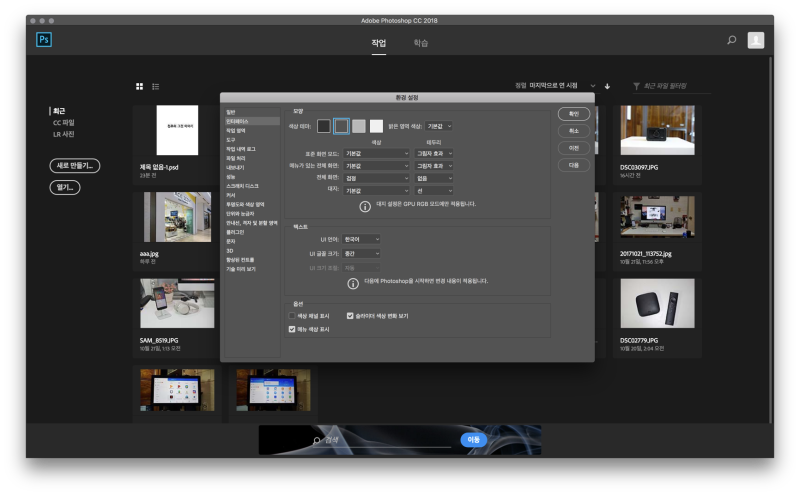800x495 pixels.
Task: Reverse sort order with the down arrow
Action: tap(607, 86)
